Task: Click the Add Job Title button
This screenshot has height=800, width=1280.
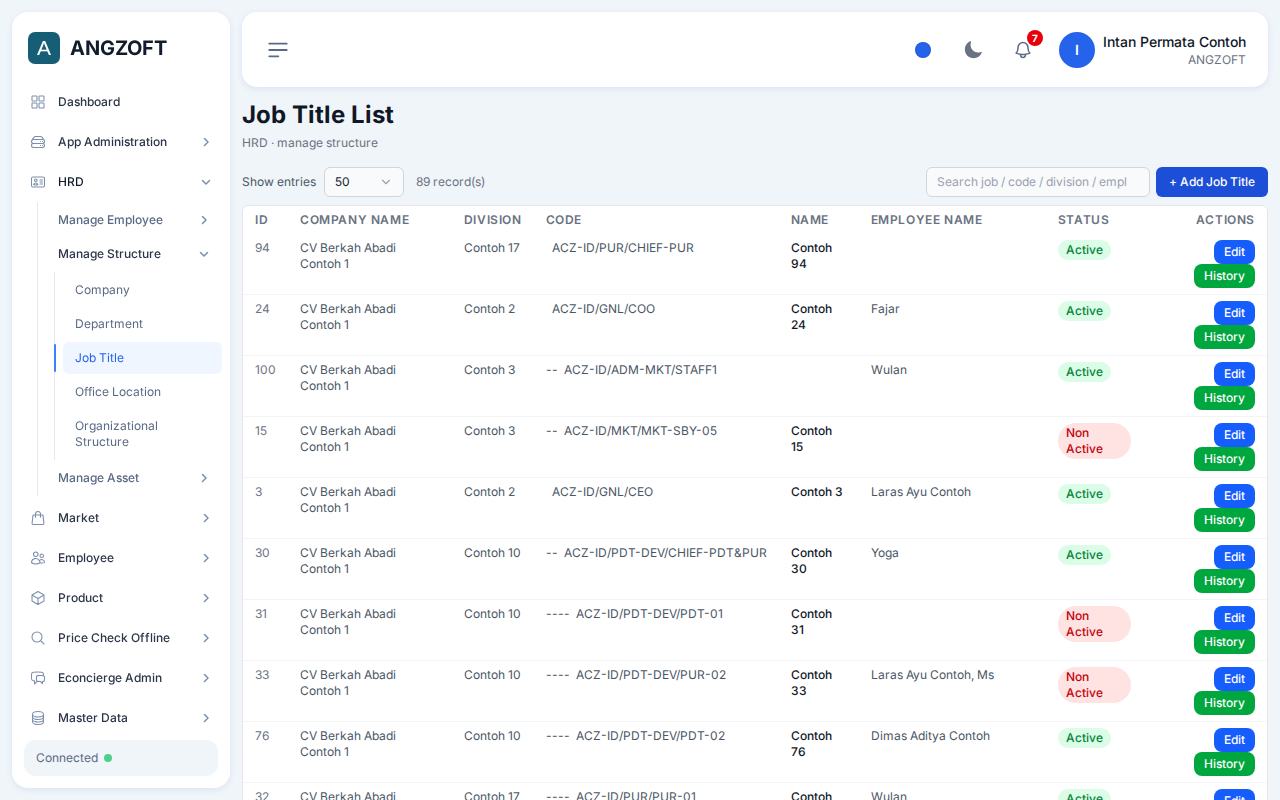Action: point(1212,182)
